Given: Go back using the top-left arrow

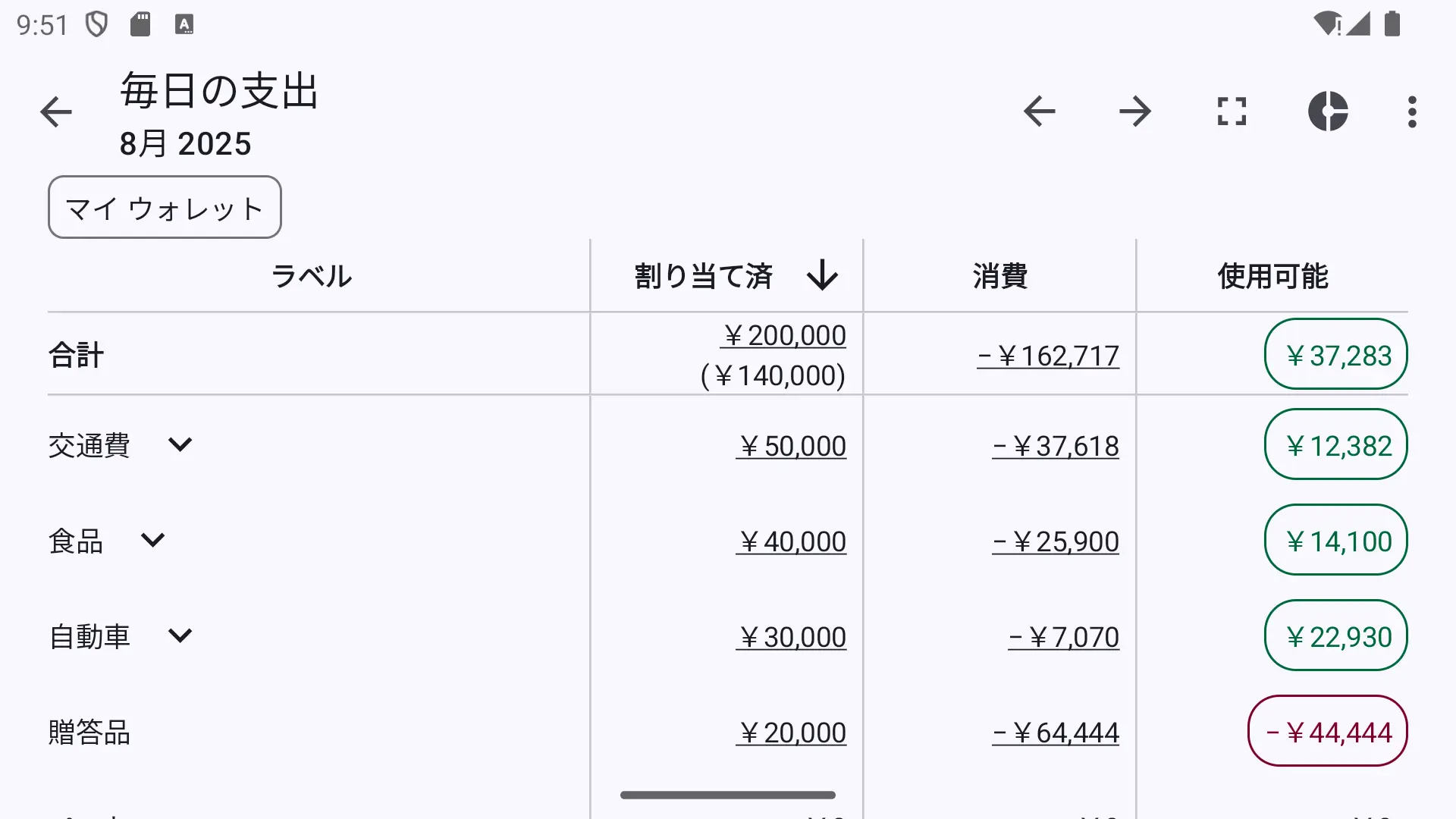Looking at the screenshot, I should point(56,112).
